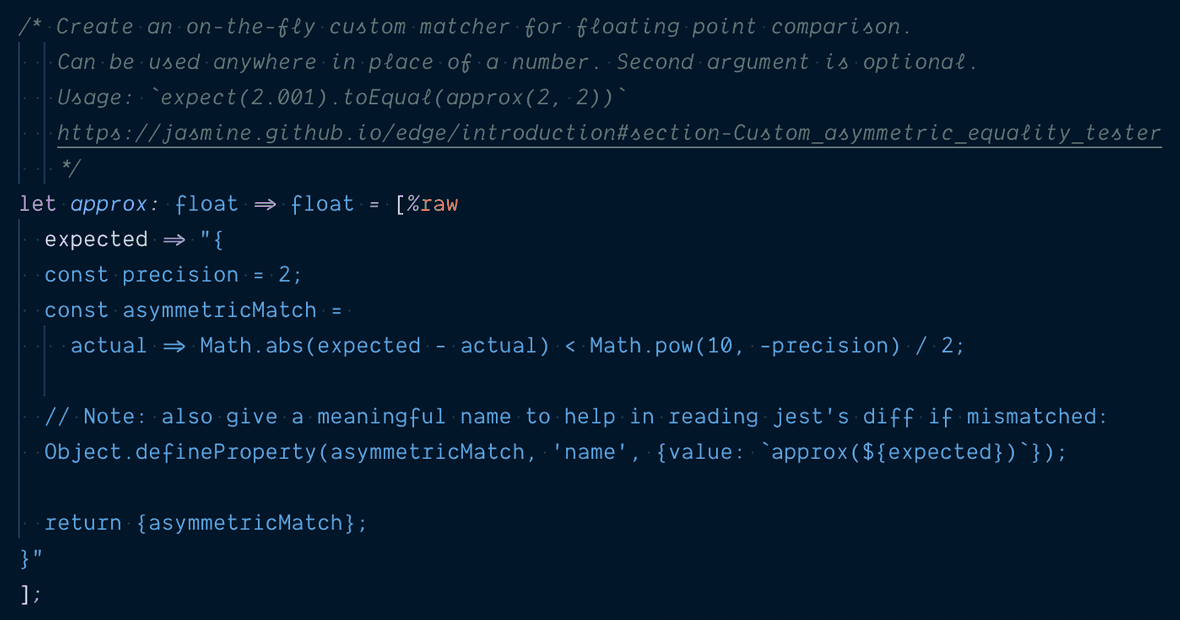
Task: Click the opening "/*" comment marker
Action: [x=31, y=27]
